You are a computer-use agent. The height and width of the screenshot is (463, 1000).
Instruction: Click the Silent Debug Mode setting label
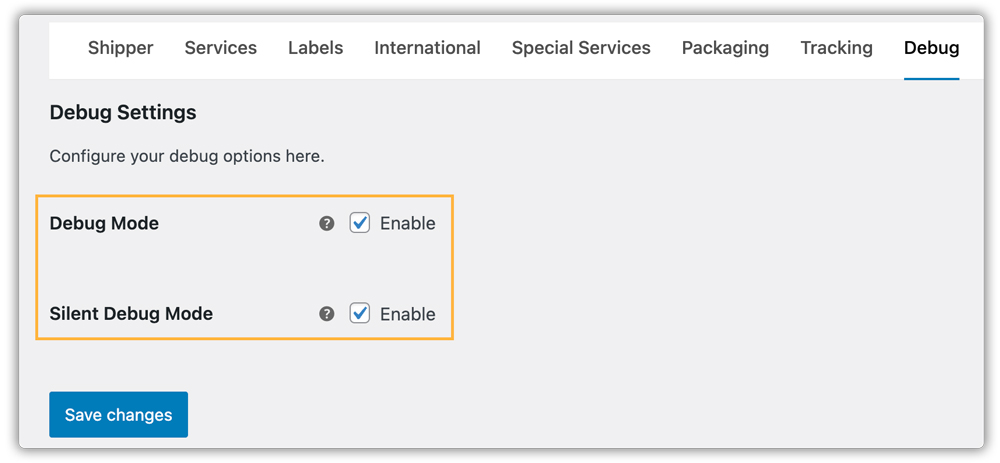(x=131, y=314)
